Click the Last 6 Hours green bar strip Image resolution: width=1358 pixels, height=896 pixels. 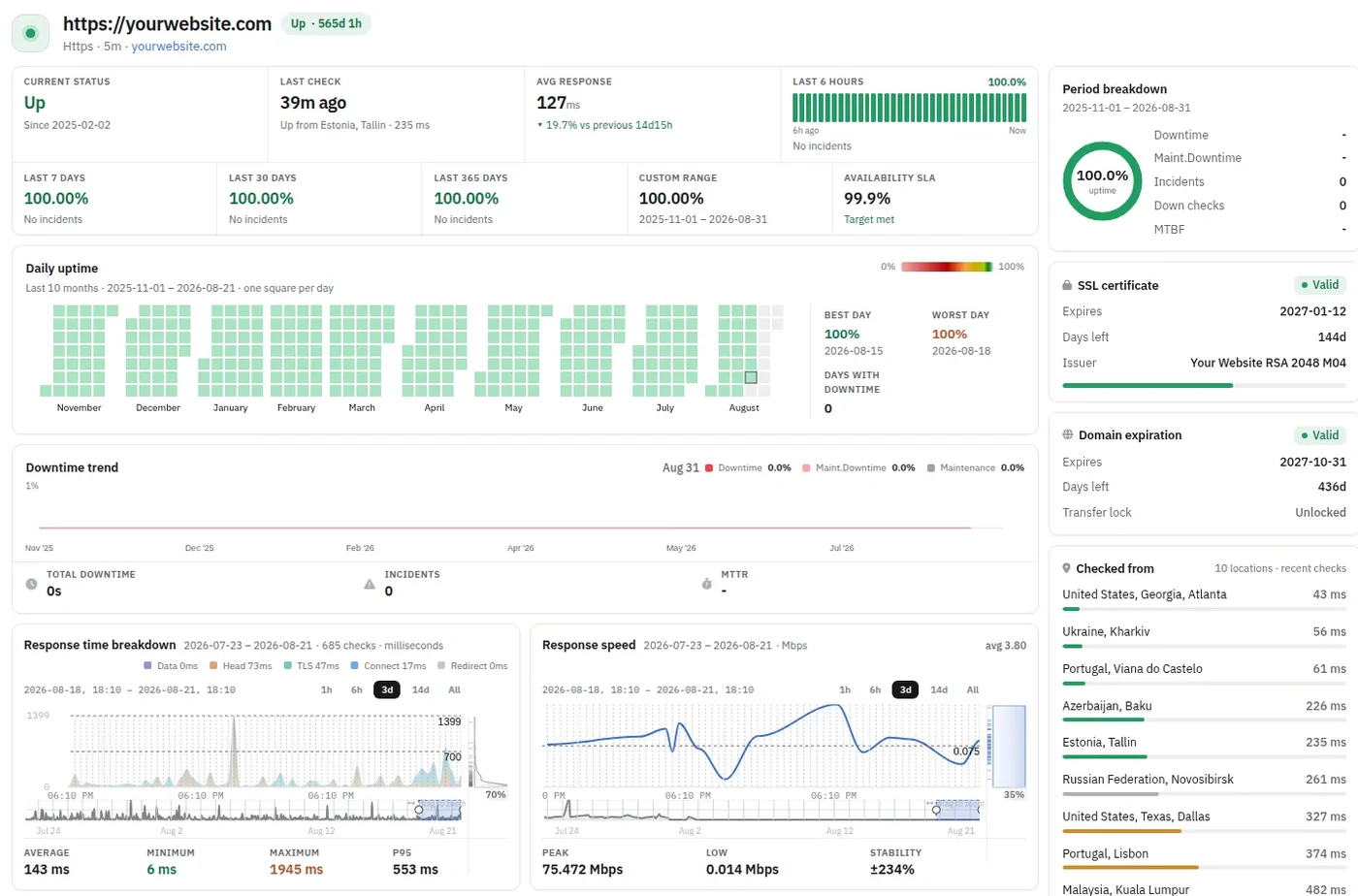pos(909,108)
